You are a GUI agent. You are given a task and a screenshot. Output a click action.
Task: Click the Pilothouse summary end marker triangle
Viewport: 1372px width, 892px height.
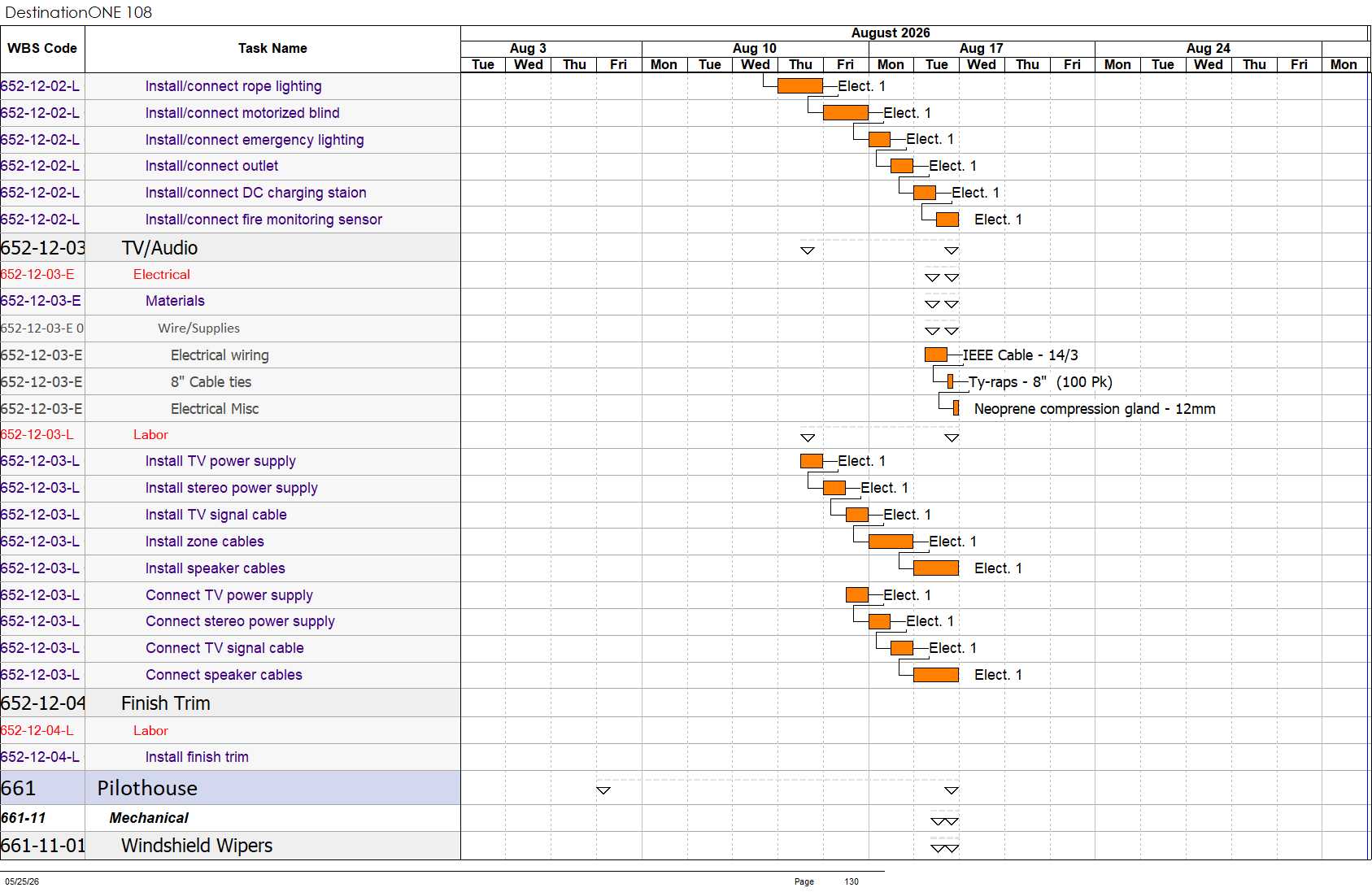[951, 790]
